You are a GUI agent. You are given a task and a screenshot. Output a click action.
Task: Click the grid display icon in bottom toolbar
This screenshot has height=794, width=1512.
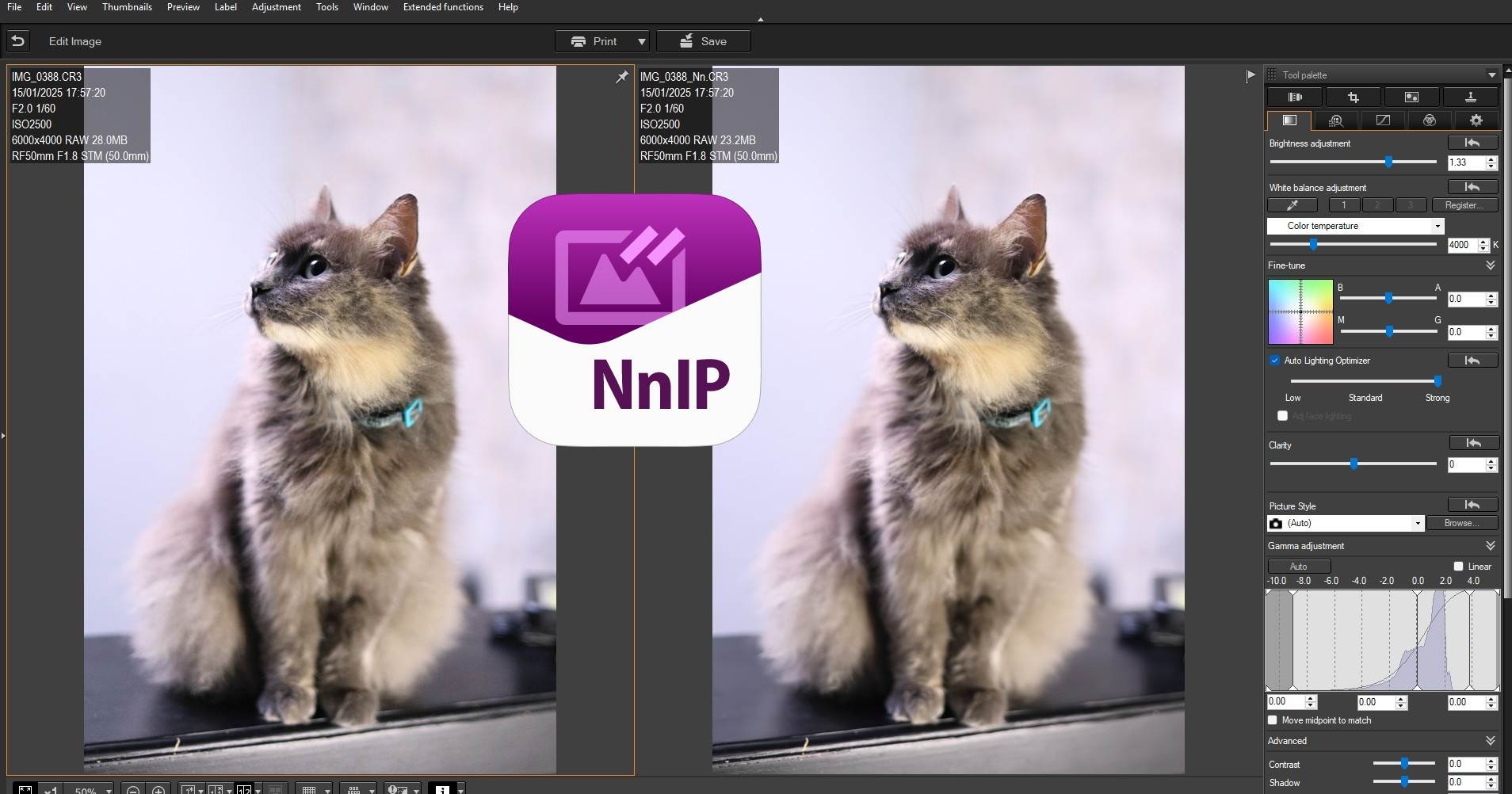(310, 790)
